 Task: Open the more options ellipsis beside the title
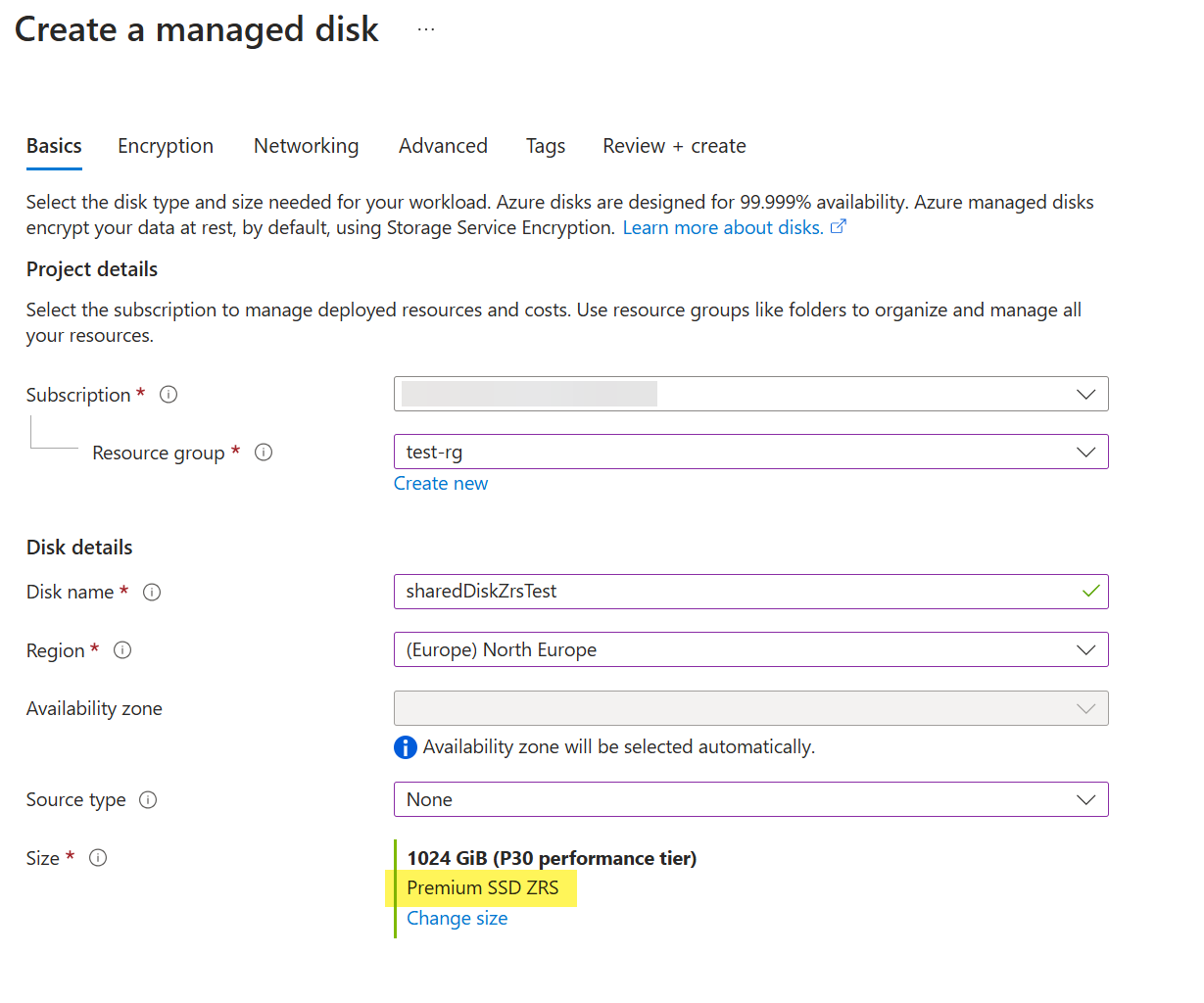(x=425, y=30)
